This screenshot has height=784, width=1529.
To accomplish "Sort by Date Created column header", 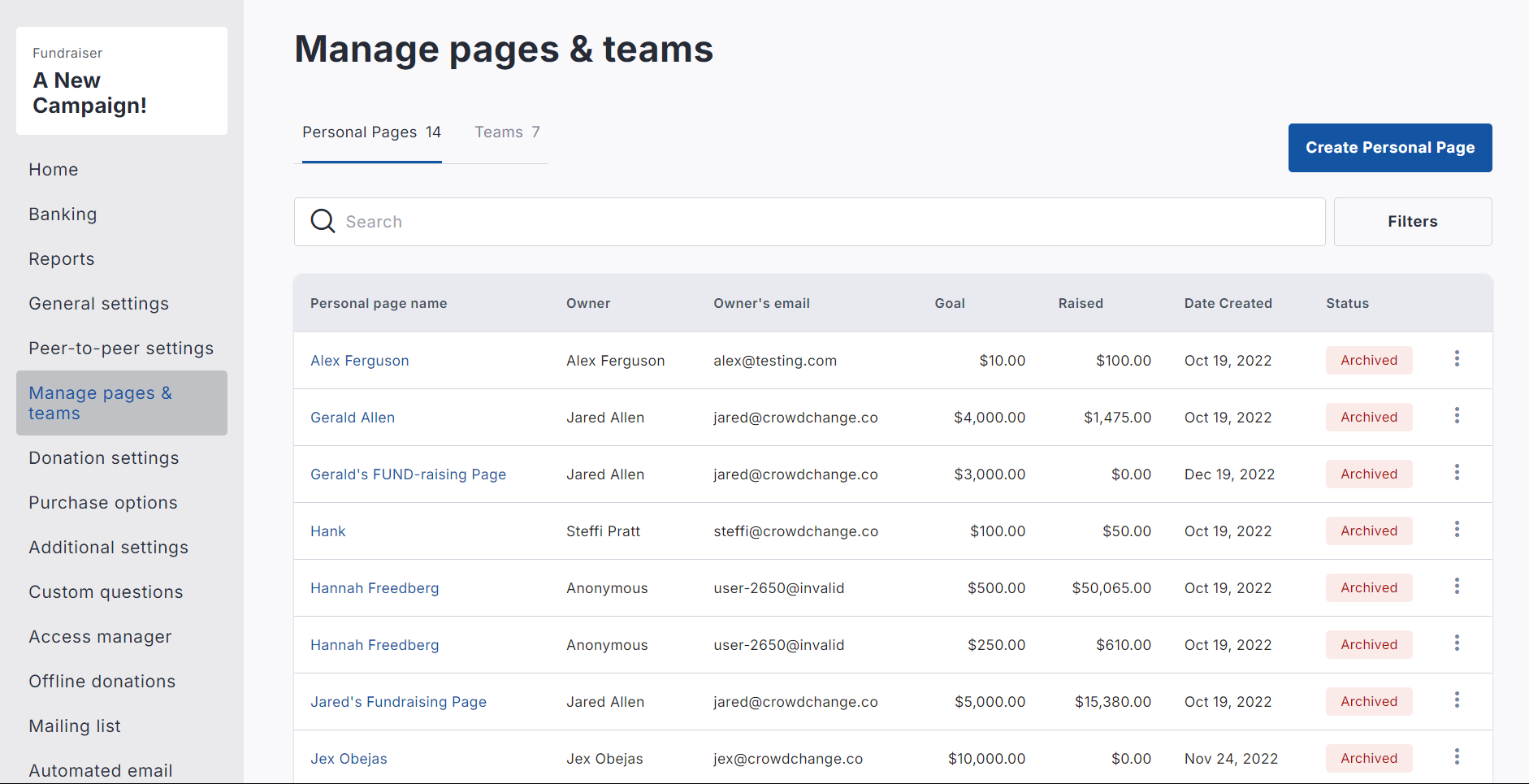I will 1228,303.
